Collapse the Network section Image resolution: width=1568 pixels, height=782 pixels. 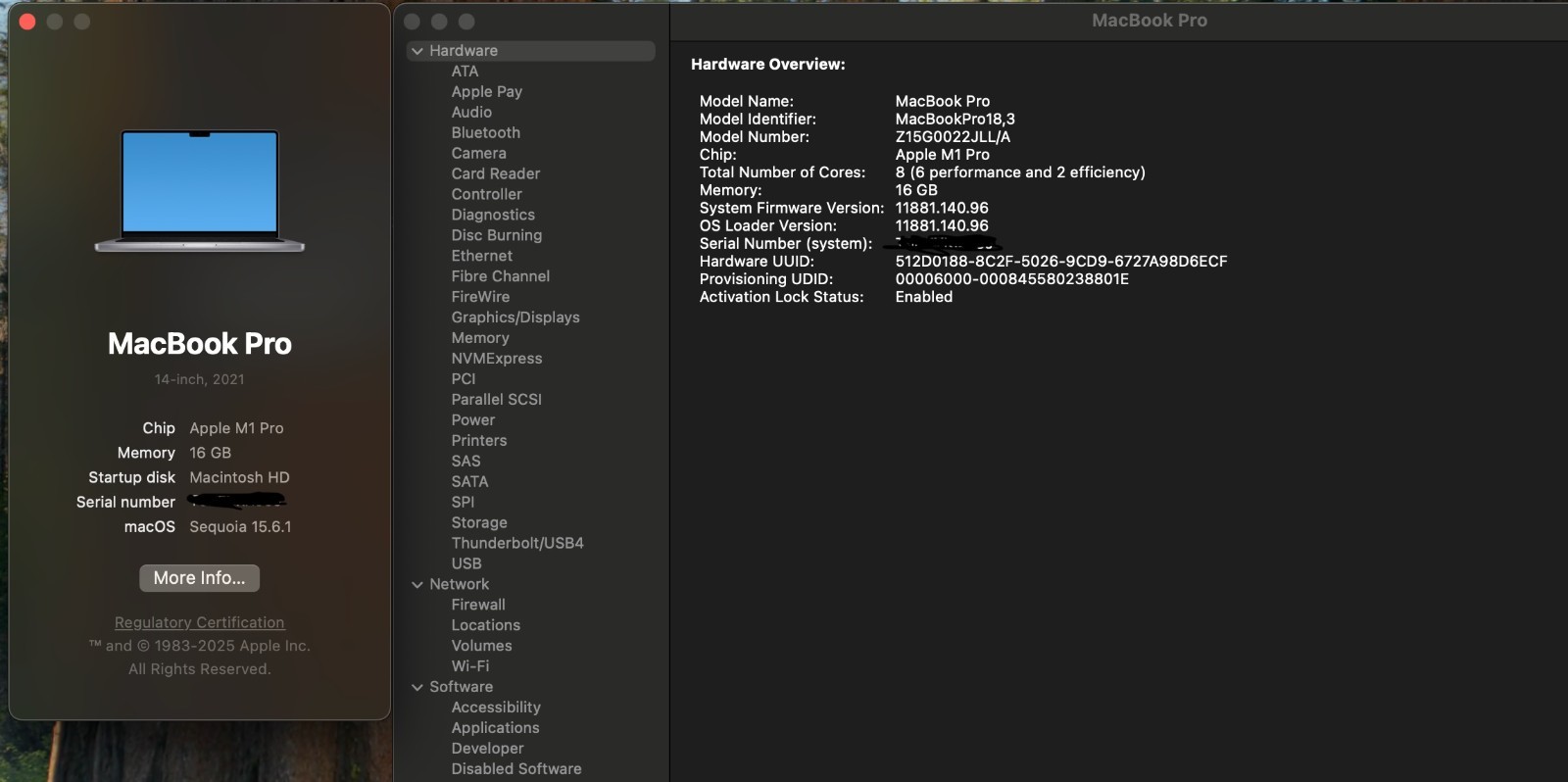(x=417, y=584)
